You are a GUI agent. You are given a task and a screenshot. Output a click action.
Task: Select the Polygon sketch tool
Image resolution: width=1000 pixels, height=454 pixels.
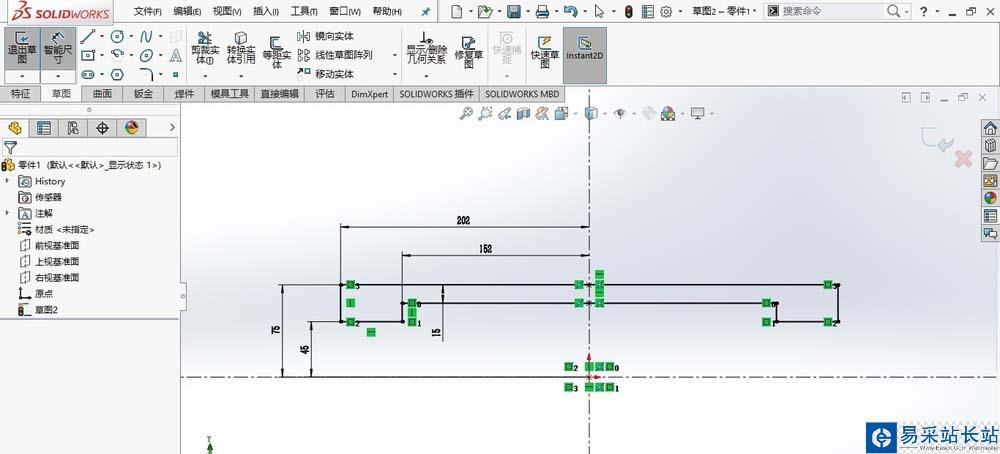click(x=117, y=75)
